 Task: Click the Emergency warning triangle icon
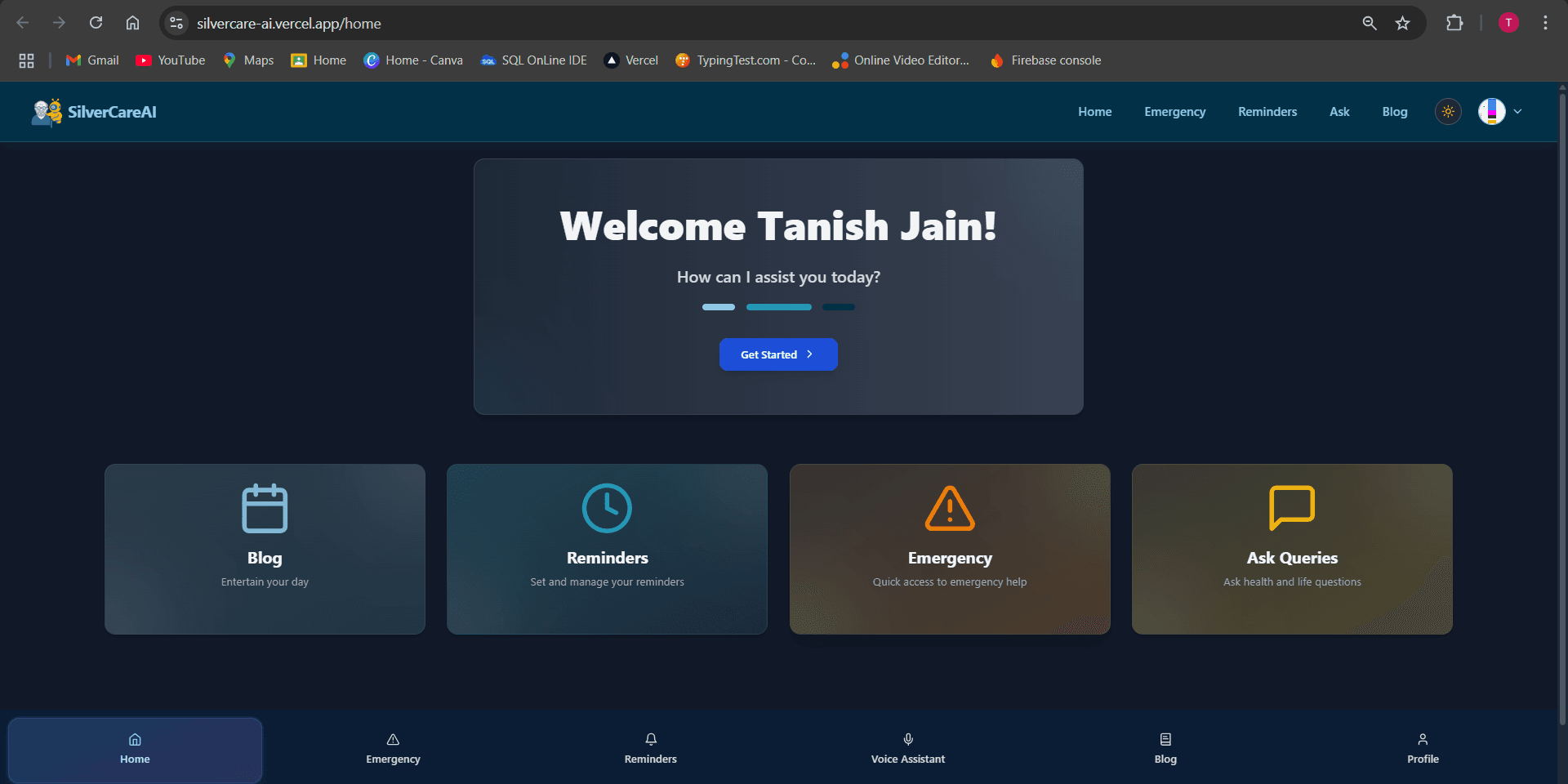pyautogui.click(x=950, y=508)
